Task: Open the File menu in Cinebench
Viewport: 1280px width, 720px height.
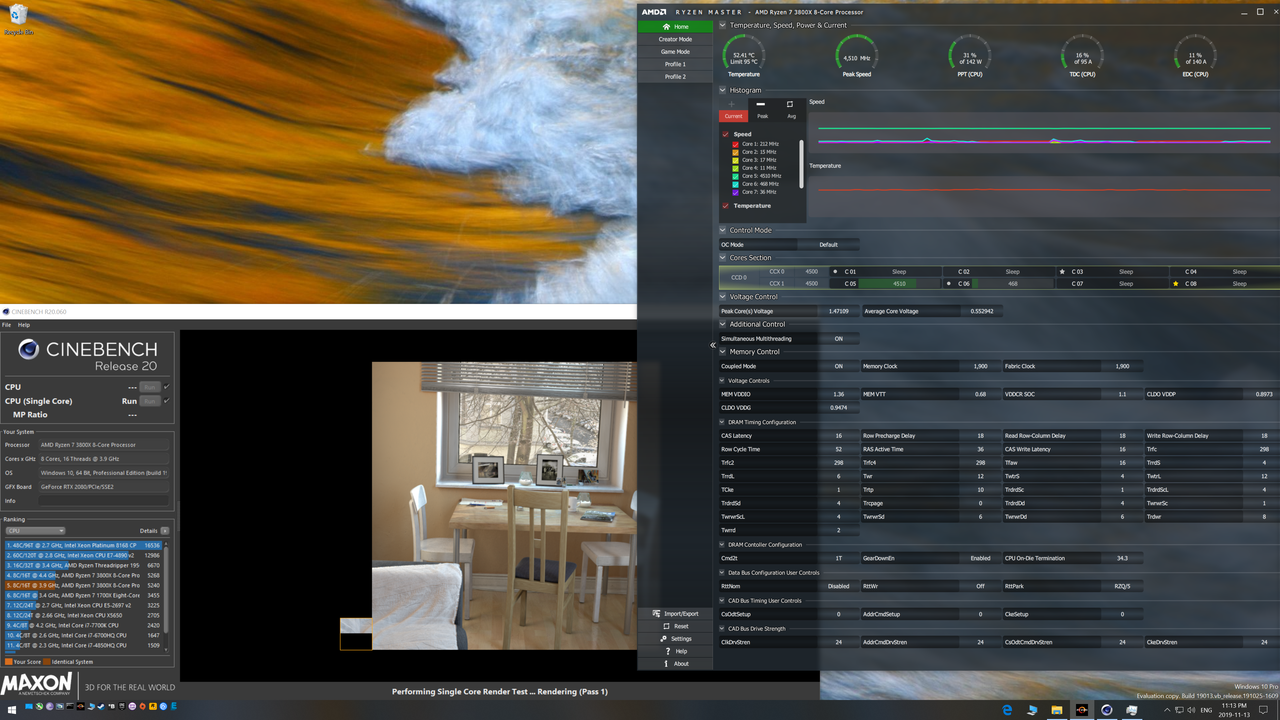Action: tap(6, 325)
